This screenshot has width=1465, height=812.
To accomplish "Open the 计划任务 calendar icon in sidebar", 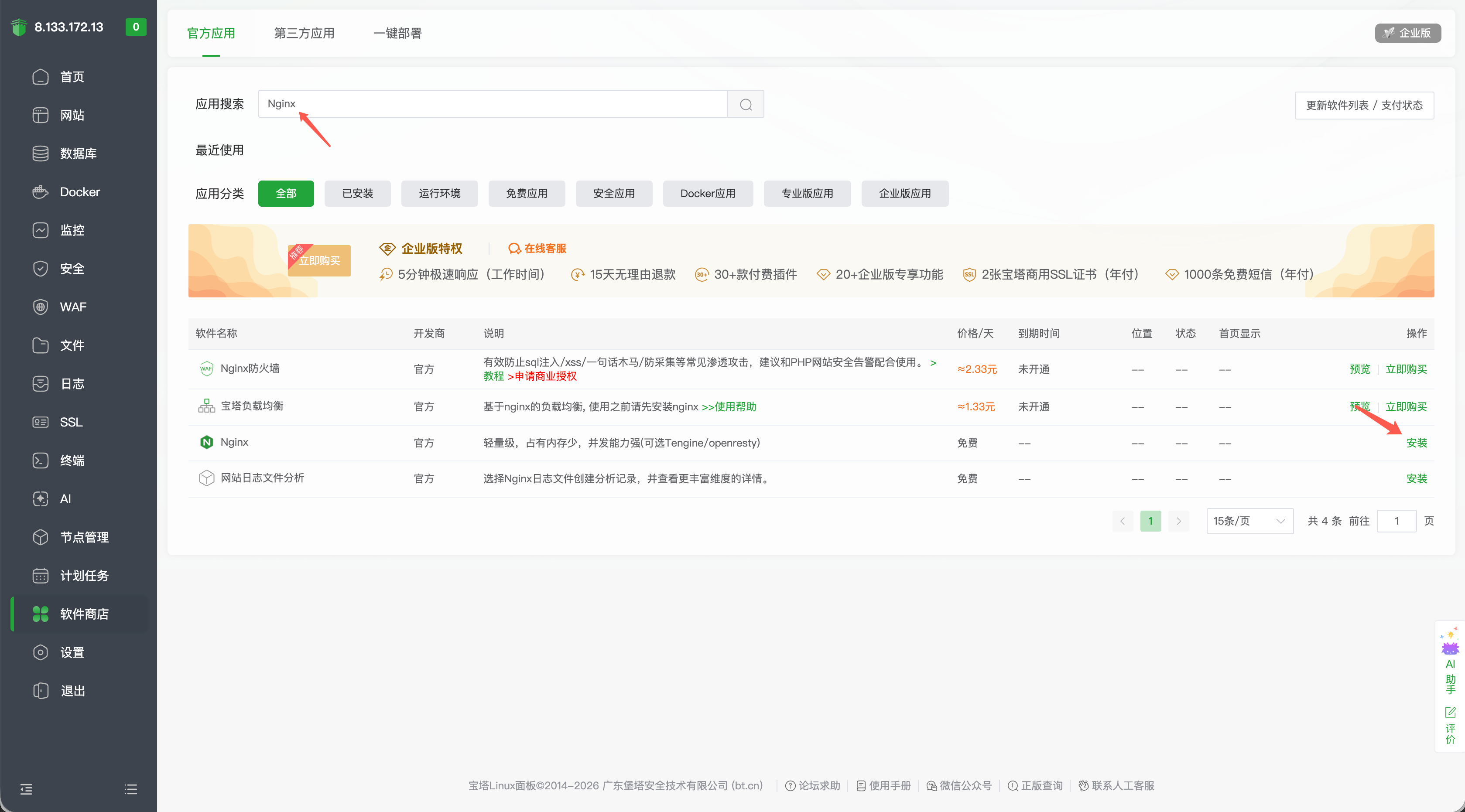I will click(41, 576).
